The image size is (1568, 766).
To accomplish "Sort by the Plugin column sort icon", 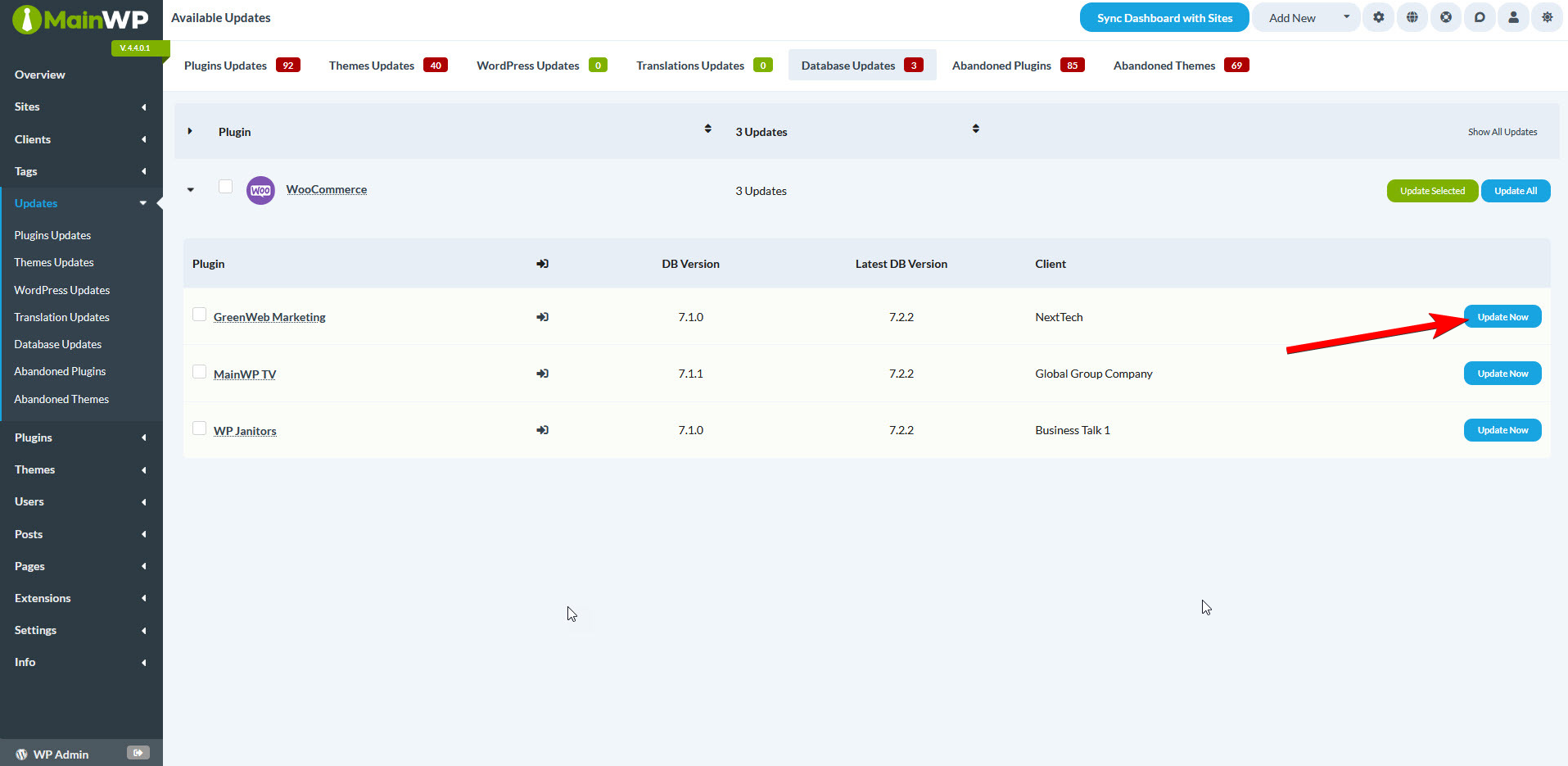I will [x=708, y=129].
